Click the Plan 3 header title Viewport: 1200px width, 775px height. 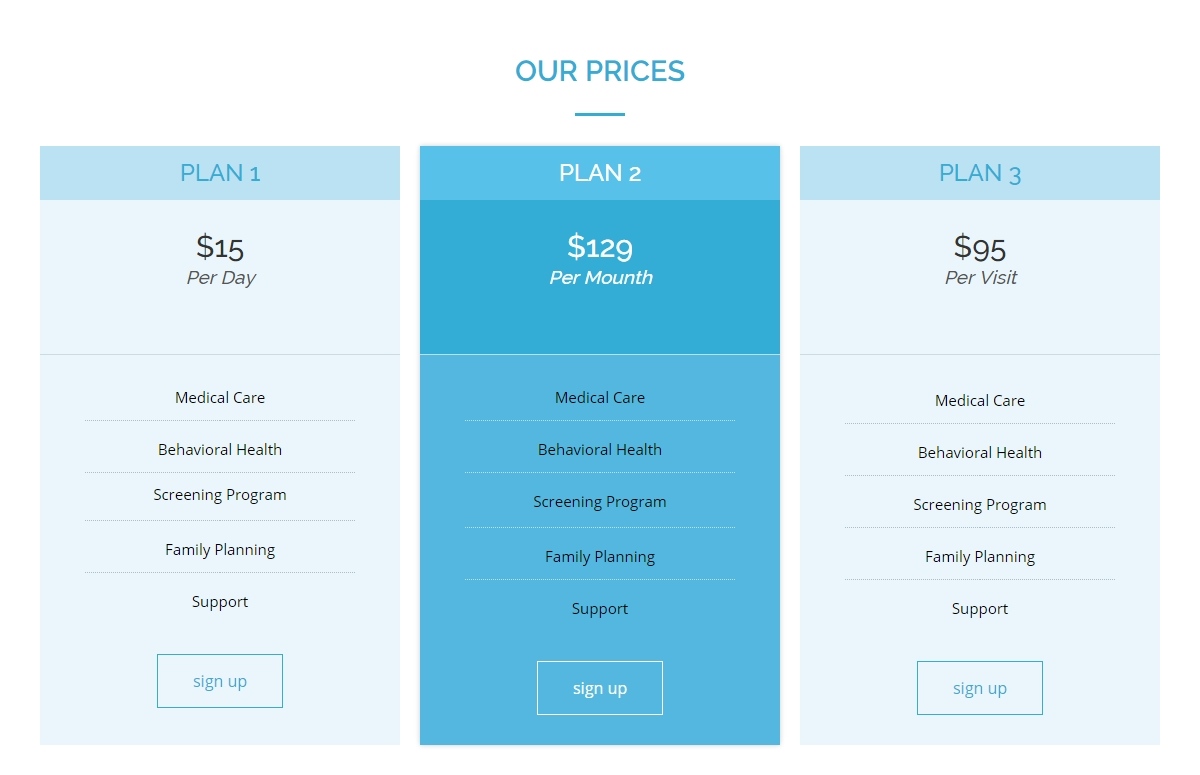tap(980, 173)
